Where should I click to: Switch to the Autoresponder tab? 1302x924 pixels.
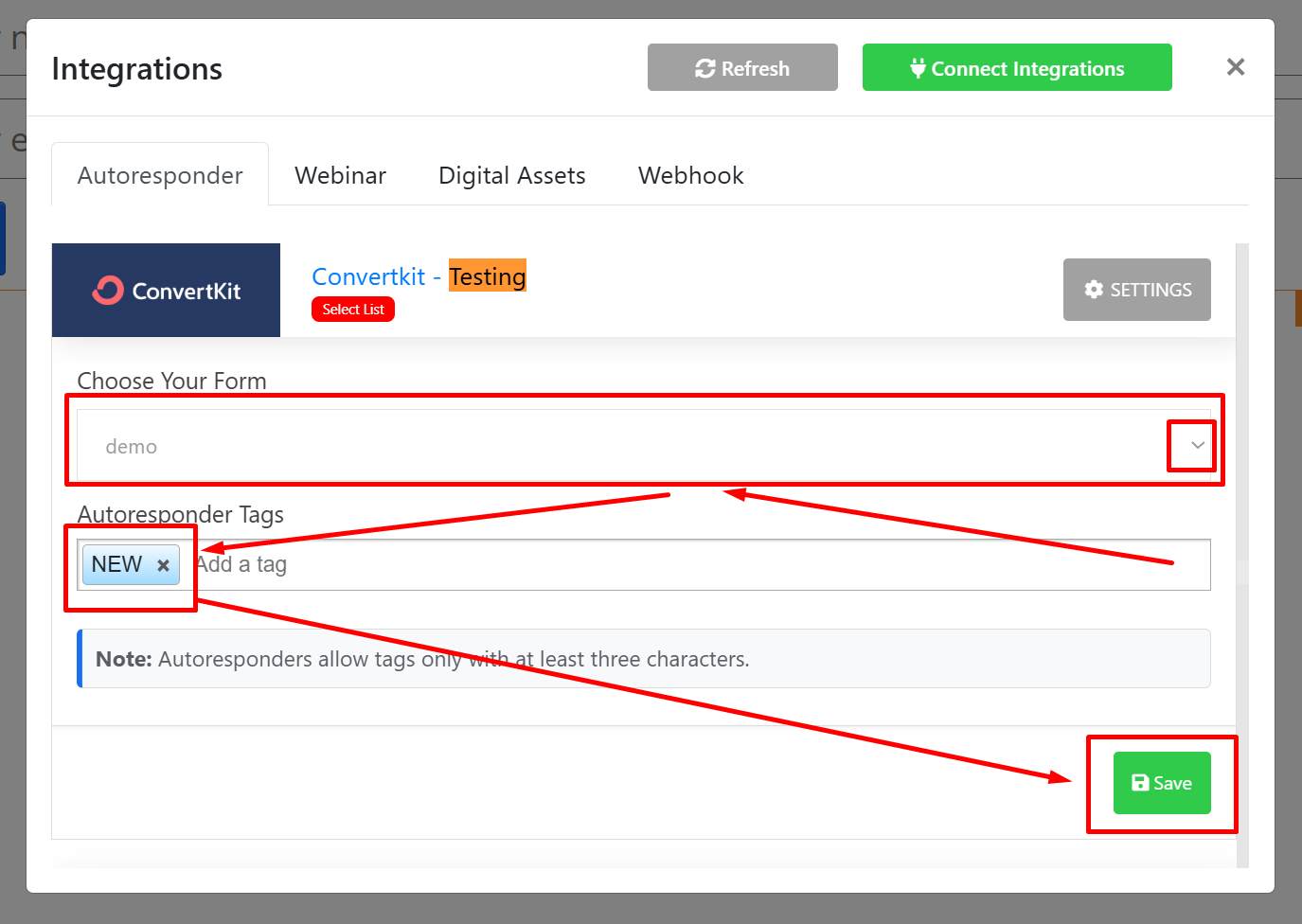tap(160, 175)
